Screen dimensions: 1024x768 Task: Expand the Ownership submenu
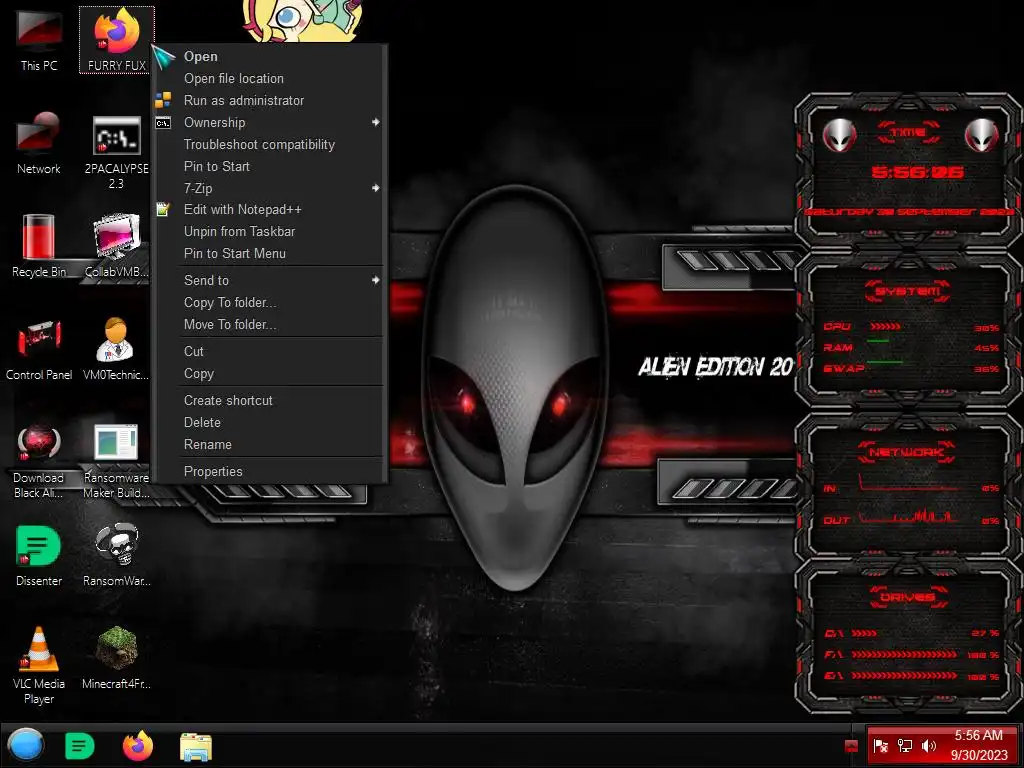click(270, 122)
